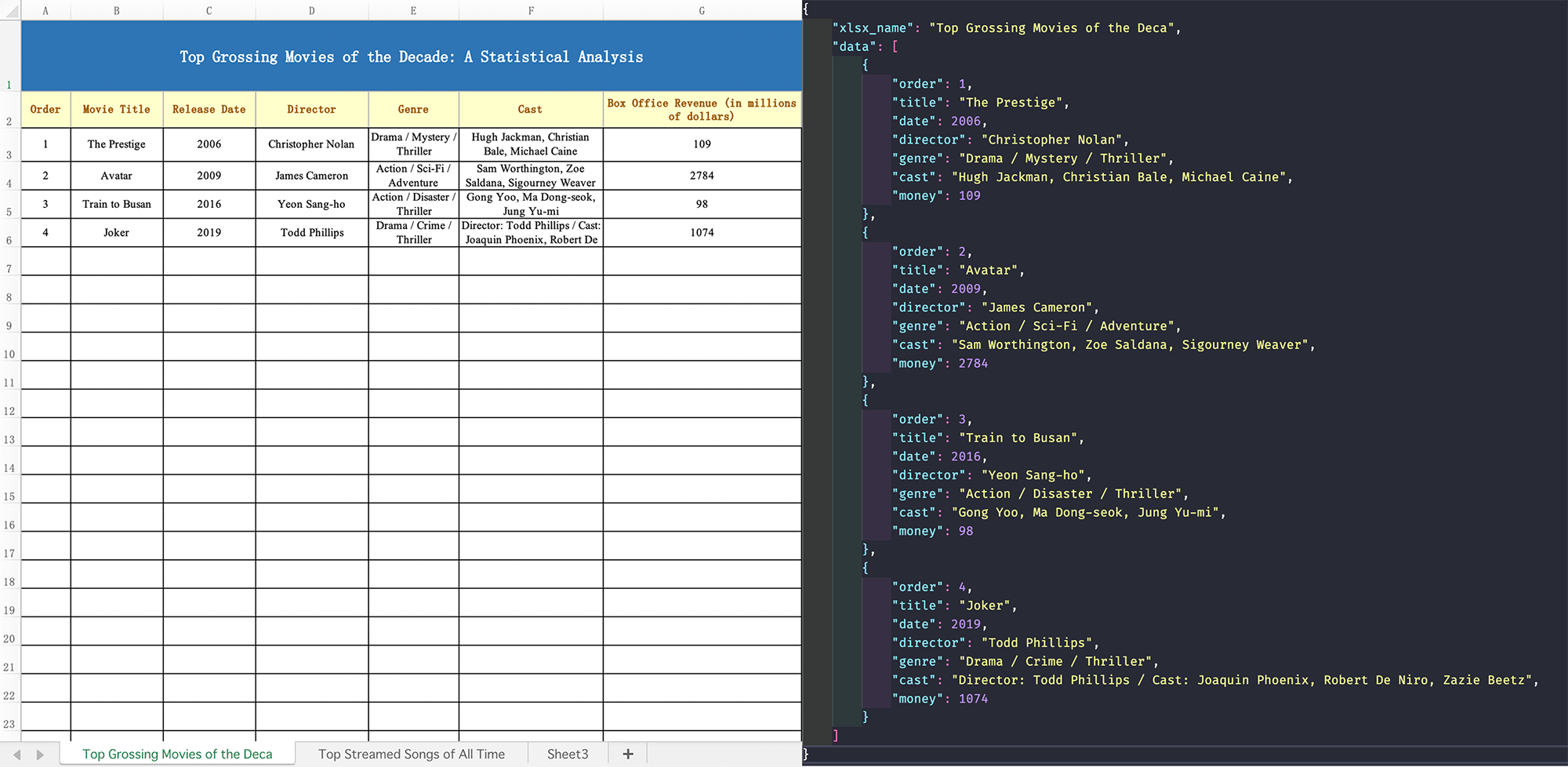Select release date cell 2006

tap(209, 144)
